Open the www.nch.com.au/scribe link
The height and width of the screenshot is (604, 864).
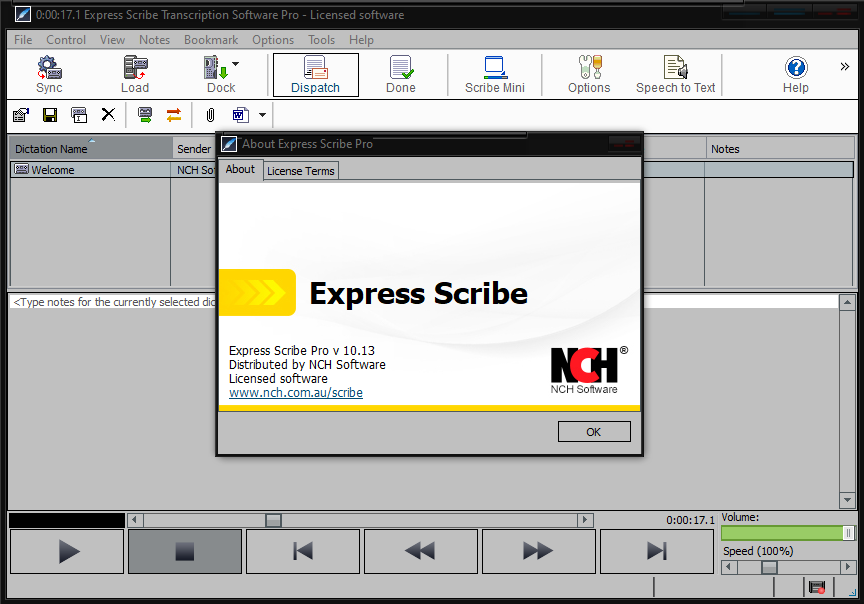point(296,392)
